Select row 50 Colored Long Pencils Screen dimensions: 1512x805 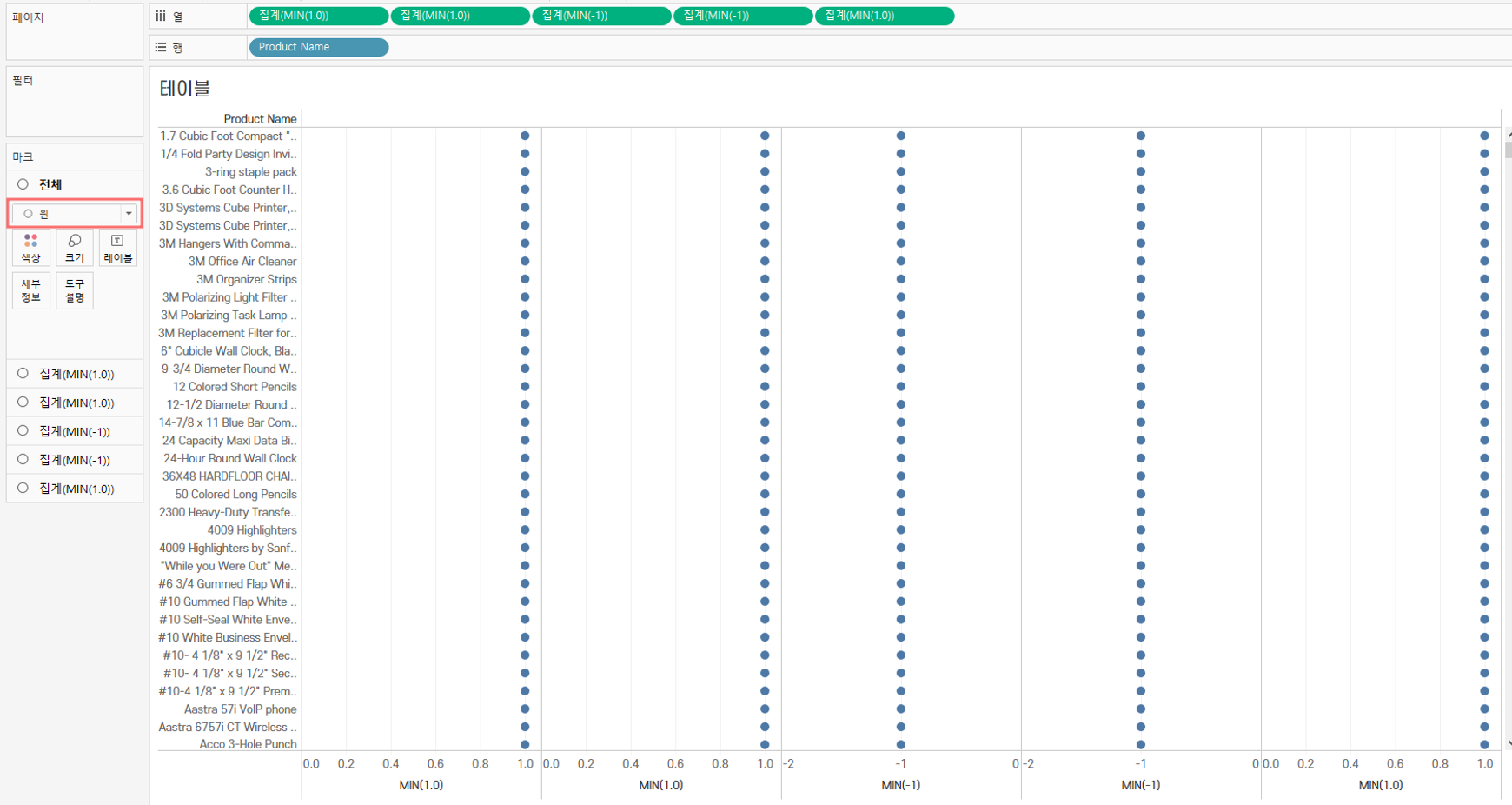235,494
